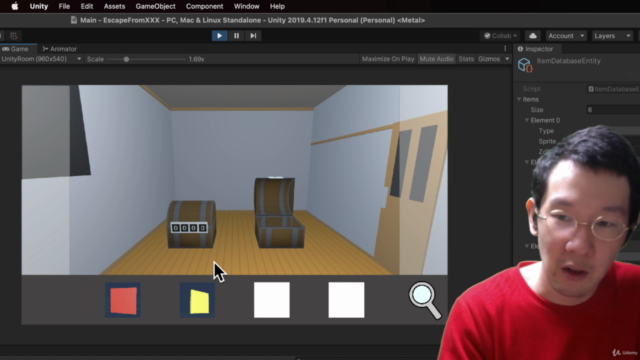Open the Unity application menu

click(39, 6)
